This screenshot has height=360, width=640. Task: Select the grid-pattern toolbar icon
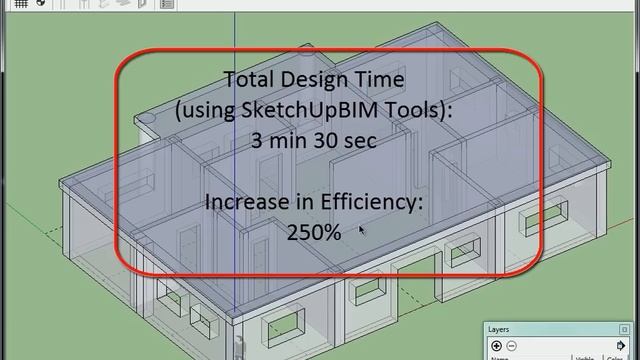tap(21, 4)
